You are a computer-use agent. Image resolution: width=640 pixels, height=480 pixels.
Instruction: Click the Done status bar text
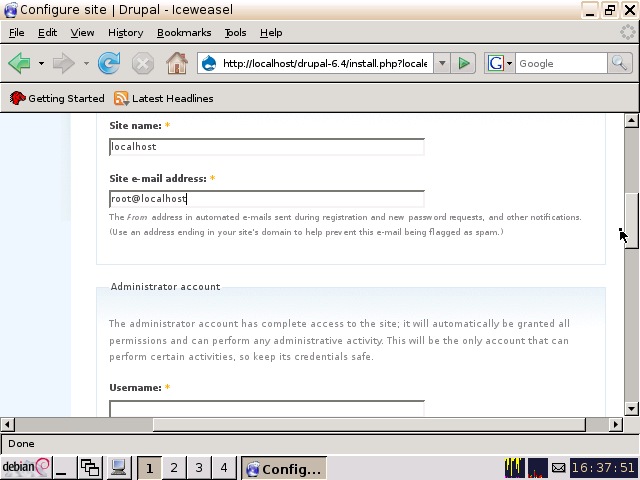[21, 444]
